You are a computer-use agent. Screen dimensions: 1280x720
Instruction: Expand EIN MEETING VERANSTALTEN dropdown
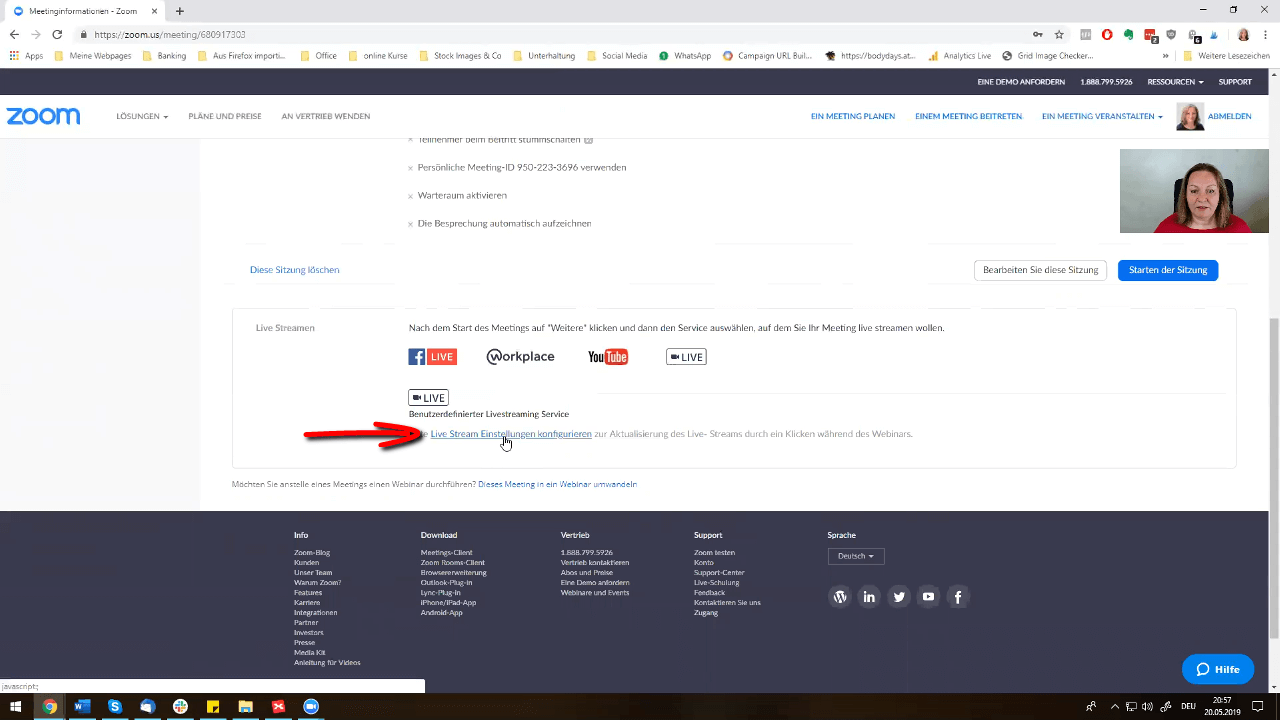pos(1102,116)
